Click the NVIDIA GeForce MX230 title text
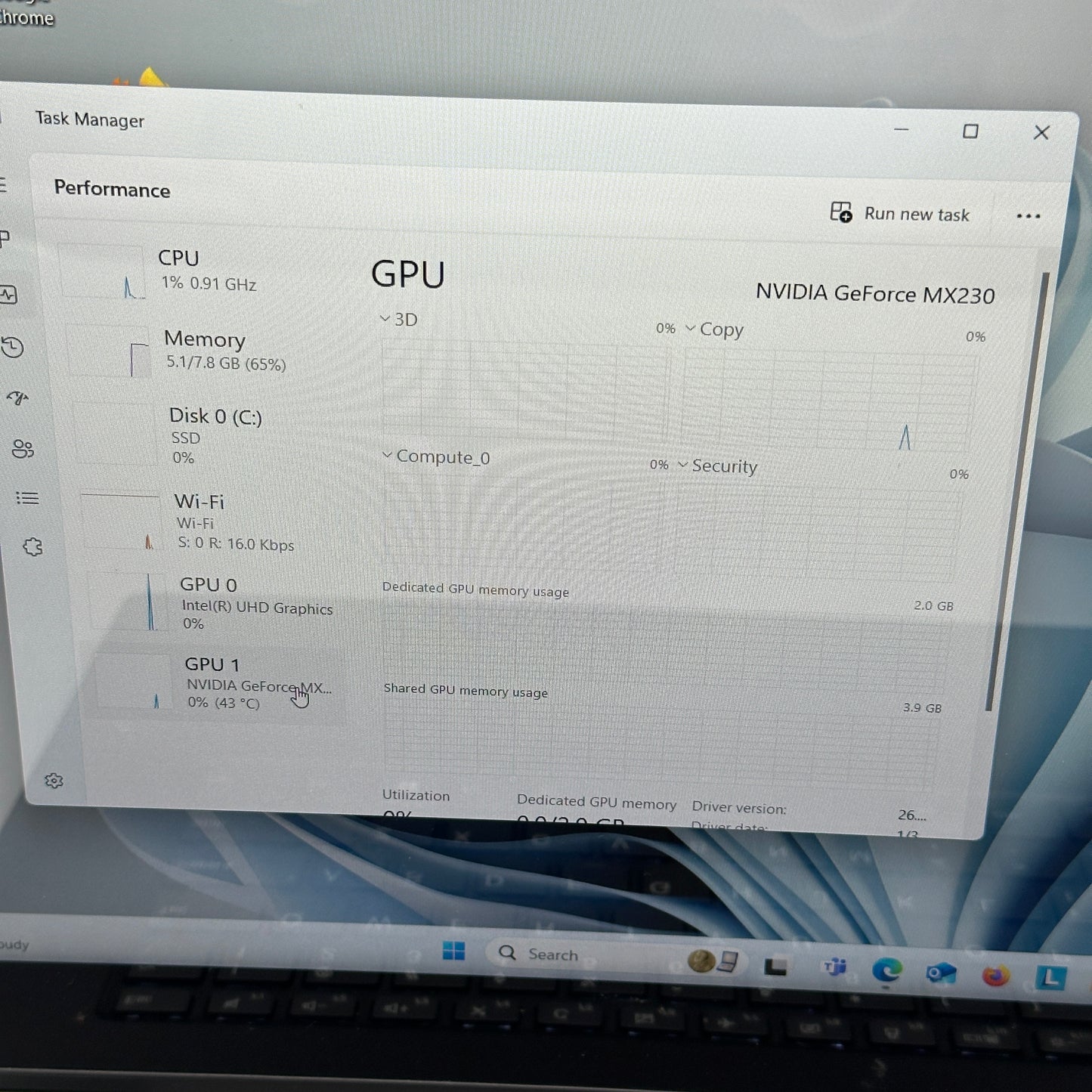Viewport: 1092px width, 1092px height. point(875,293)
